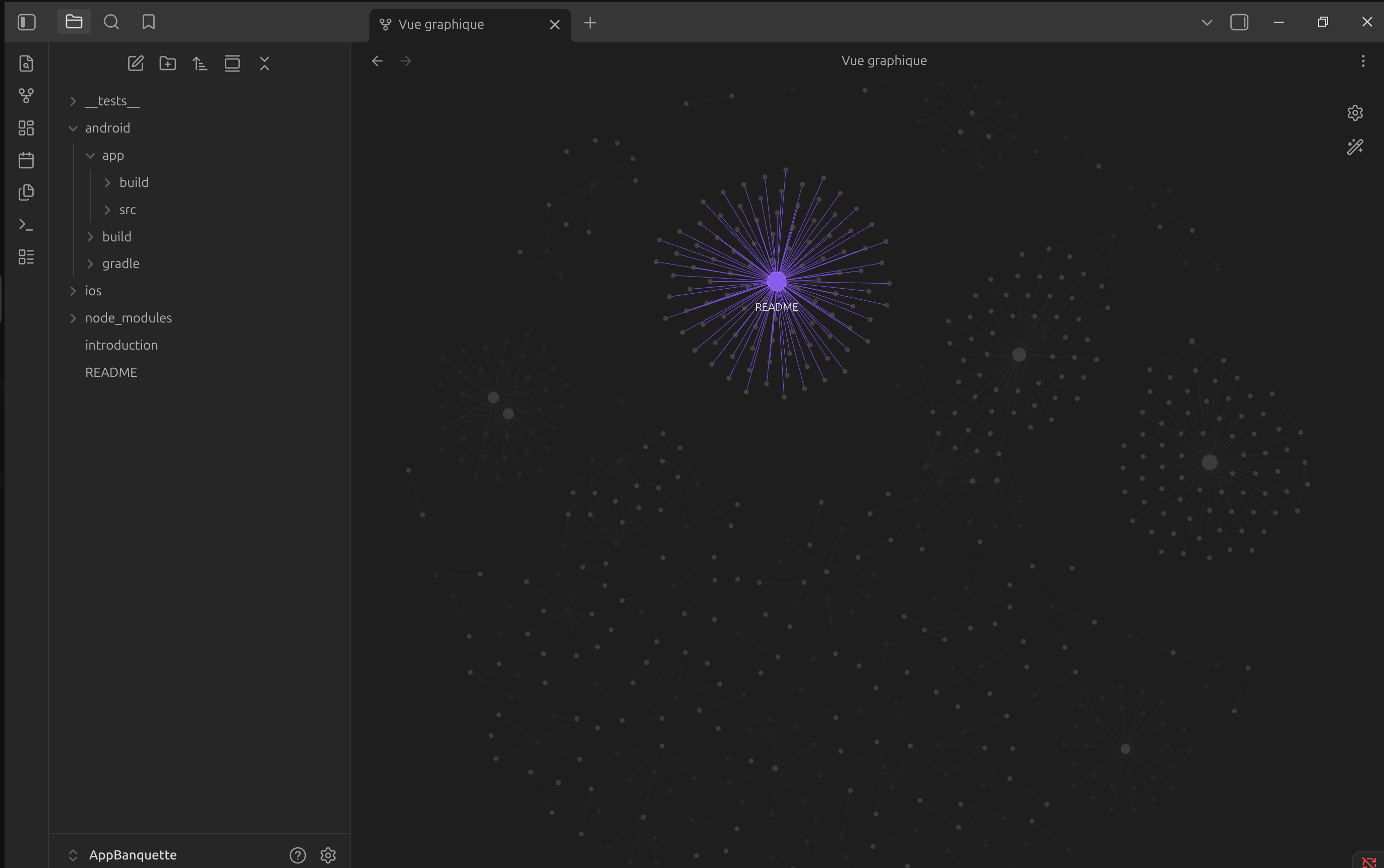Open graph view from left ribbon
The width and height of the screenshot is (1384, 868).
pyautogui.click(x=26, y=95)
